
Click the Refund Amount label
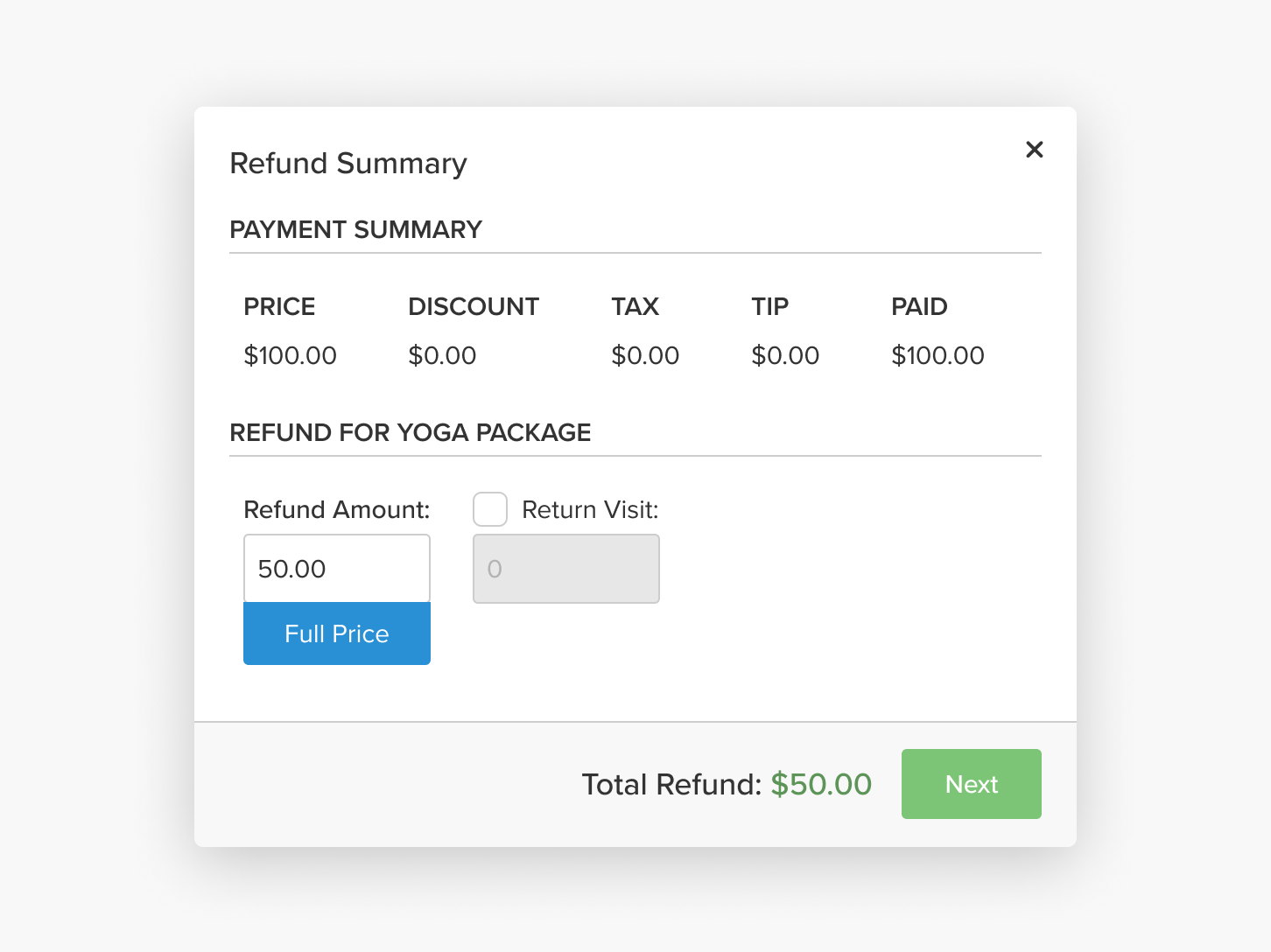click(x=336, y=509)
